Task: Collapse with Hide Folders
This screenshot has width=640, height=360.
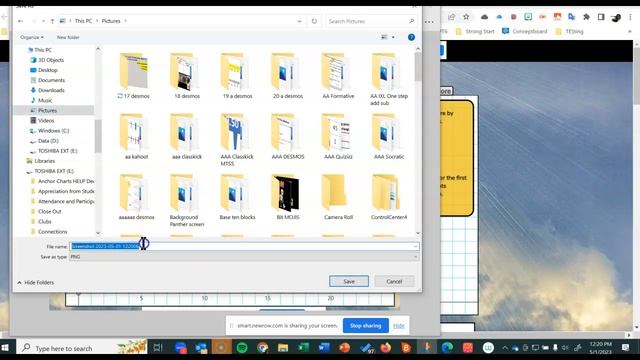Action: click(36, 282)
